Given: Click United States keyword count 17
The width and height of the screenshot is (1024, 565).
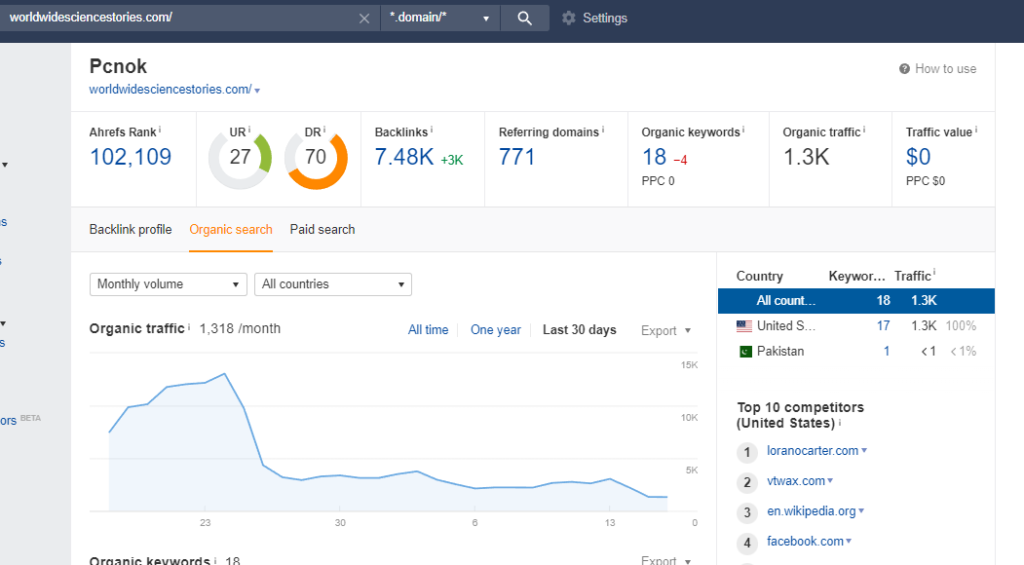Looking at the screenshot, I should (883, 325).
